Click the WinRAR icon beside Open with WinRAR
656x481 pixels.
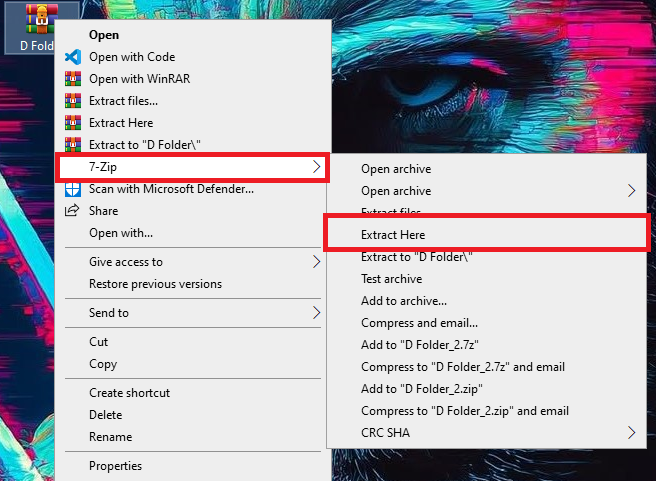coord(72,79)
